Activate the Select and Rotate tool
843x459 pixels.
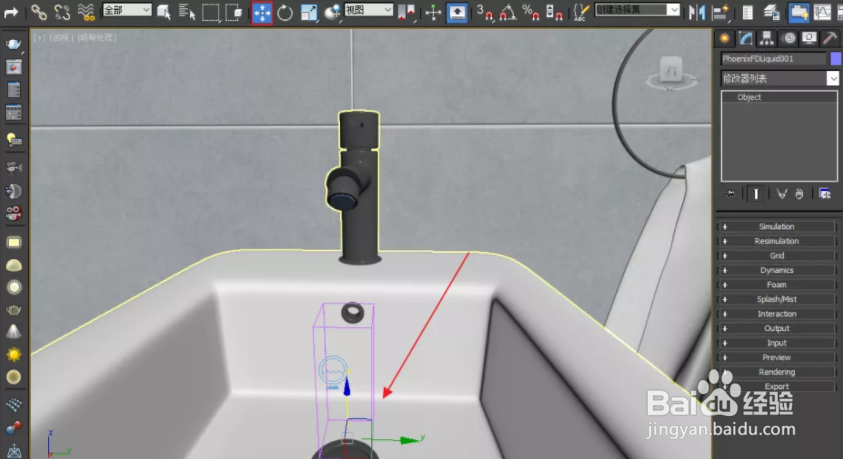[x=285, y=12]
